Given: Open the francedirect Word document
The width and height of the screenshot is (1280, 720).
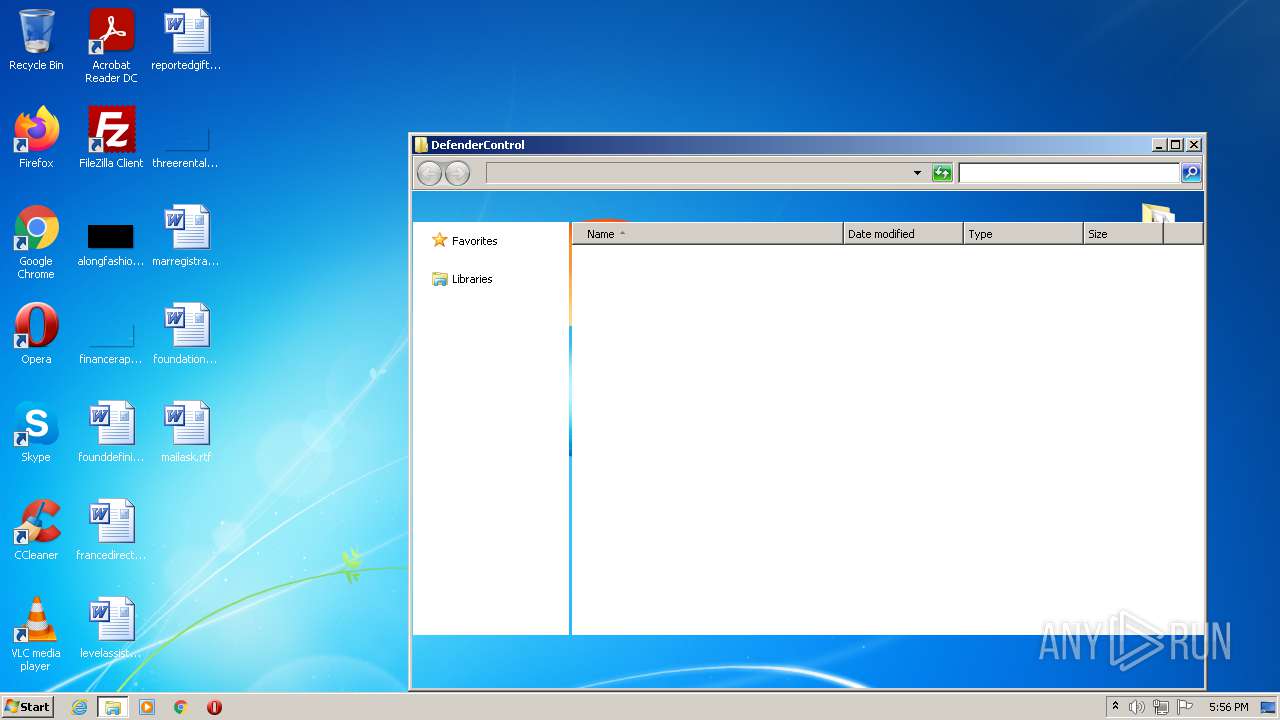Looking at the screenshot, I should (x=111, y=530).
